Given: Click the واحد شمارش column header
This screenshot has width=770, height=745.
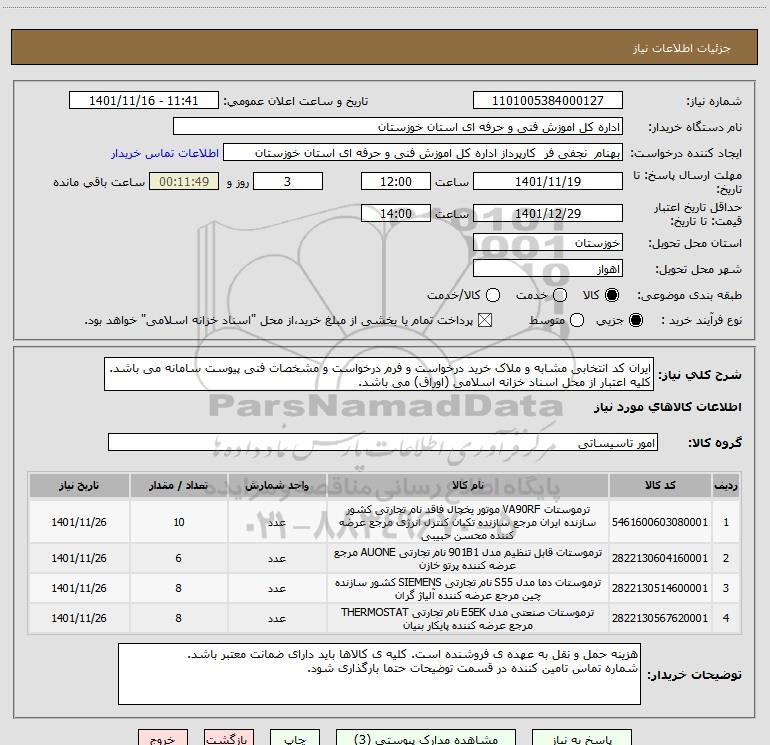Looking at the screenshot, I should pos(277,486).
